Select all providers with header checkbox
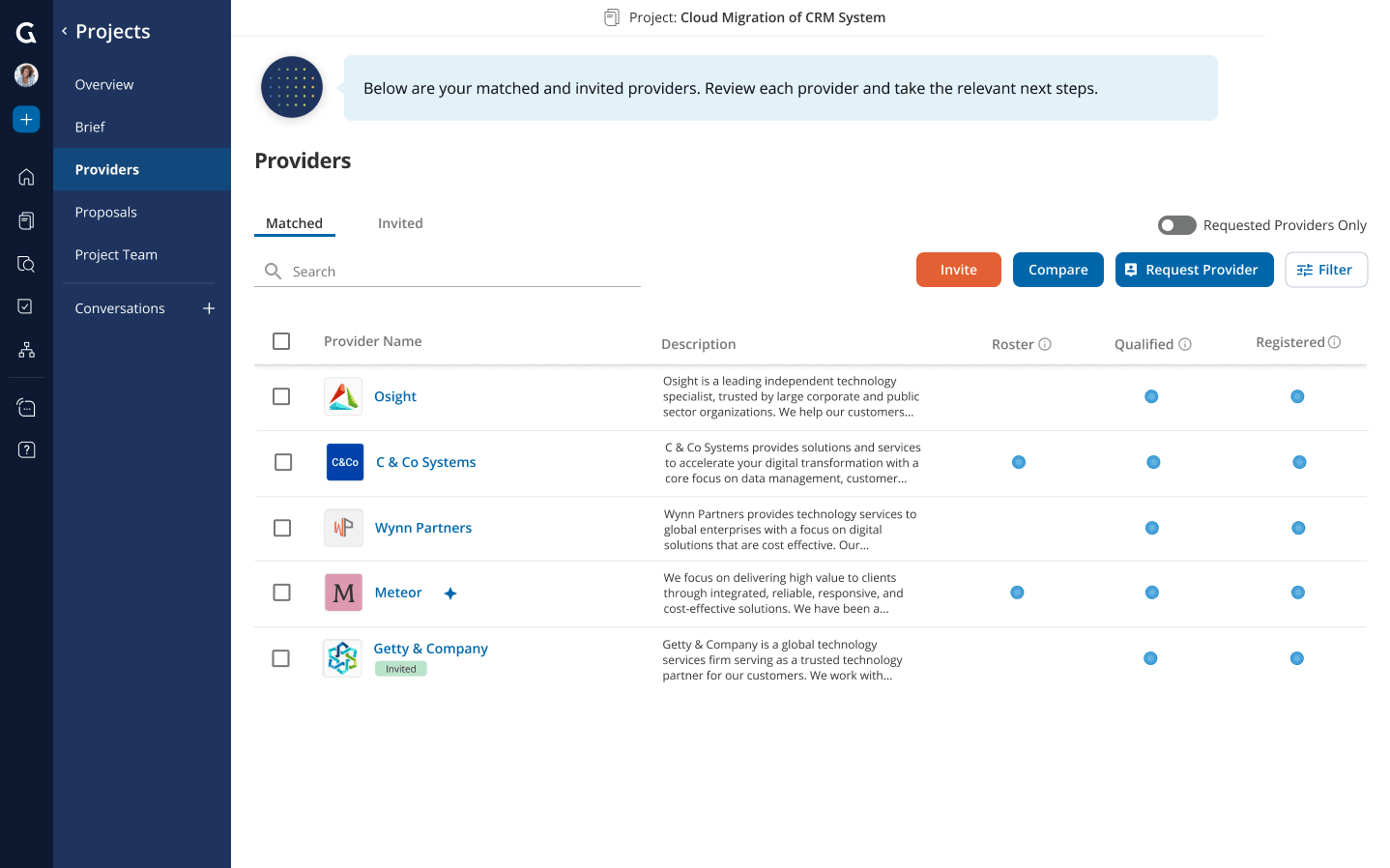1390x868 pixels. [x=281, y=341]
